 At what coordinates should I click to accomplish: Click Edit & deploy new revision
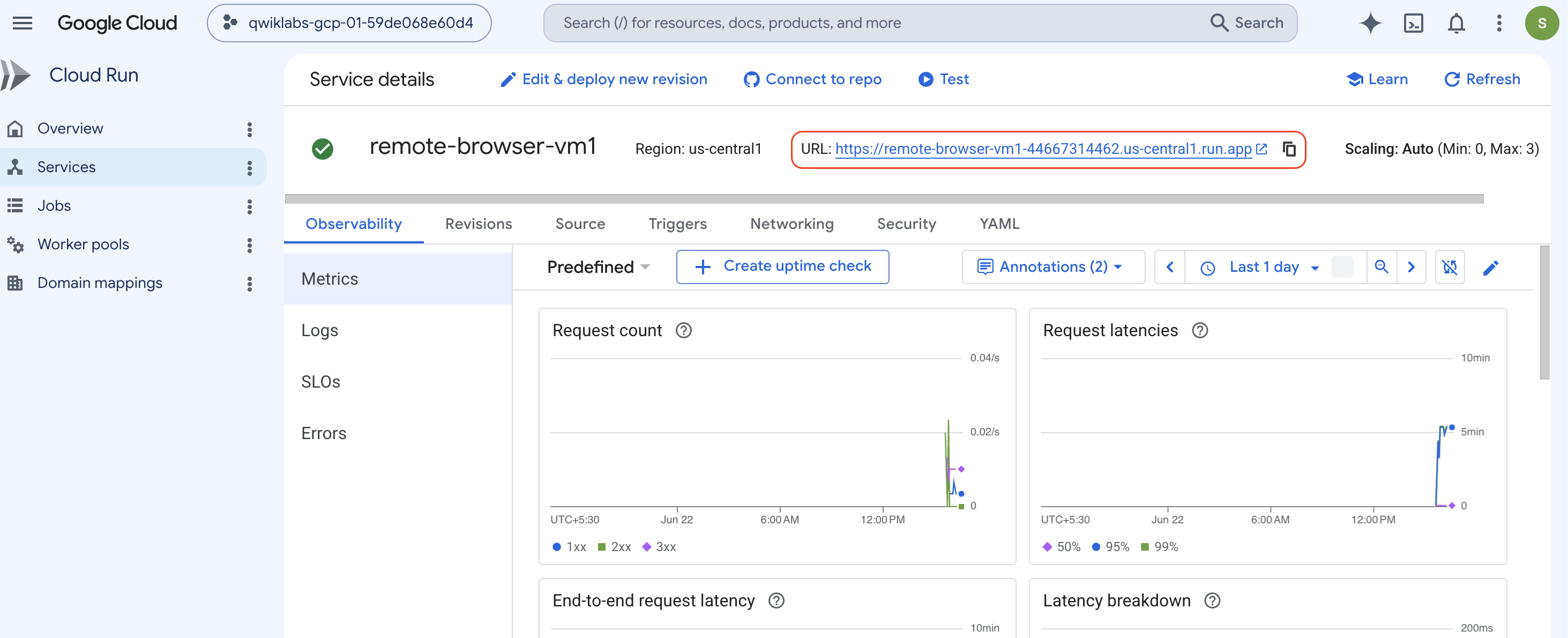click(x=603, y=79)
